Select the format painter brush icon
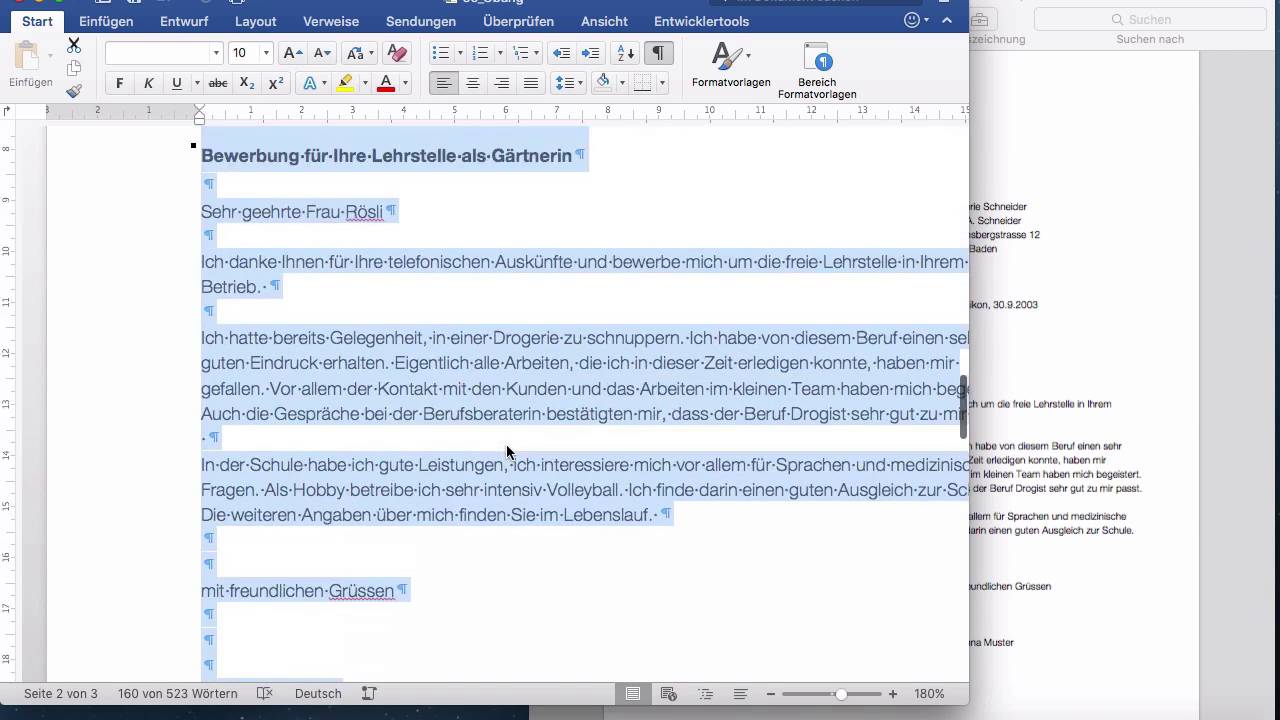 [x=74, y=91]
